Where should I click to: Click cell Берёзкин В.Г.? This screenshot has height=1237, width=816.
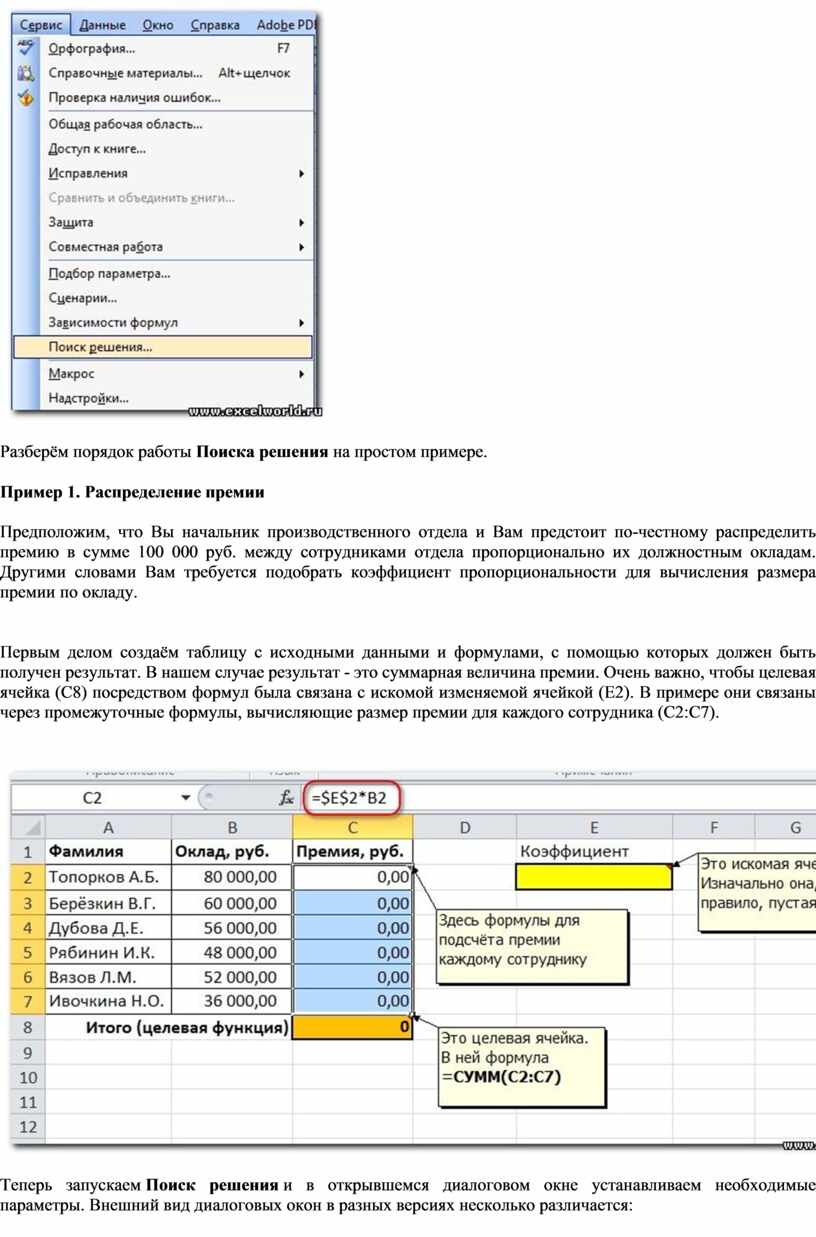coord(108,902)
